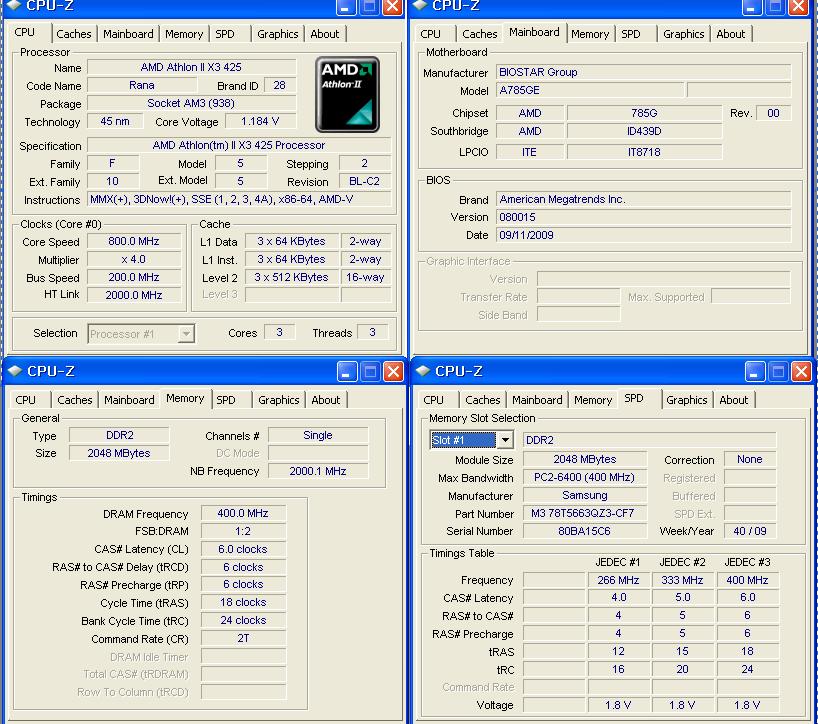Click the part number M3 78T5663QZ3-CF7
Screen dimensions: 818x724
tap(585, 513)
